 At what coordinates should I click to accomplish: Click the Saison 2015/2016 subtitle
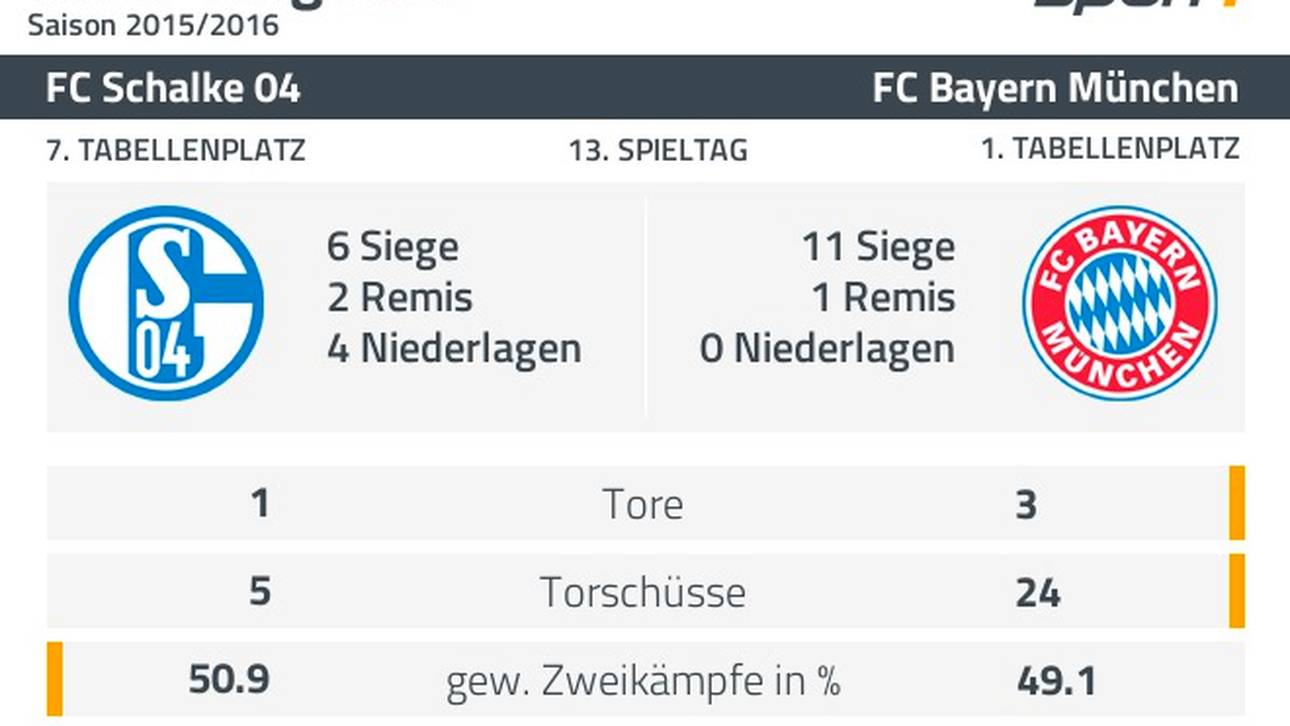click(x=153, y=25)
